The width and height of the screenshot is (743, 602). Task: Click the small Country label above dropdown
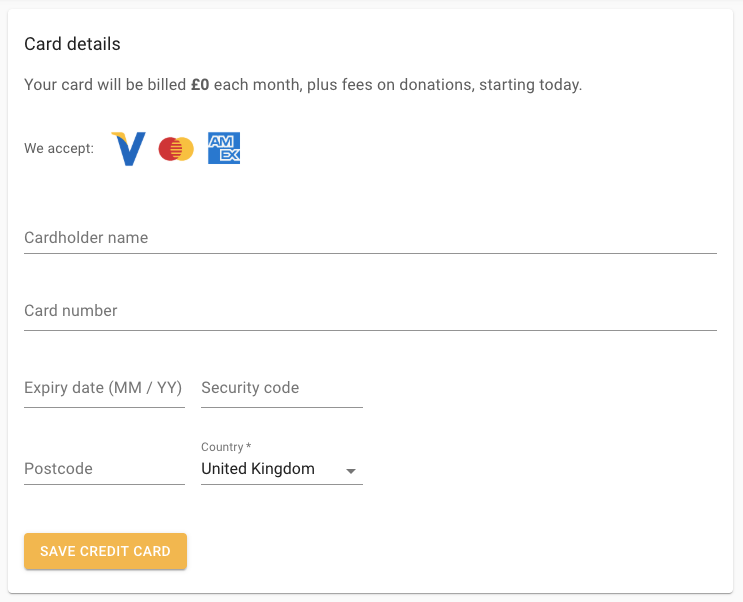point(222,447)
